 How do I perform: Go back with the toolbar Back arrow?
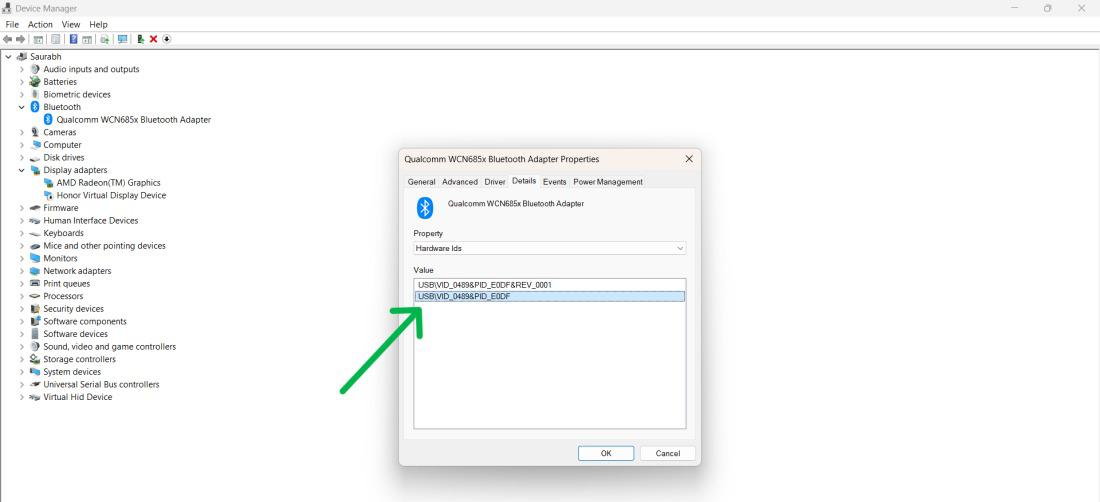[8, 39]
